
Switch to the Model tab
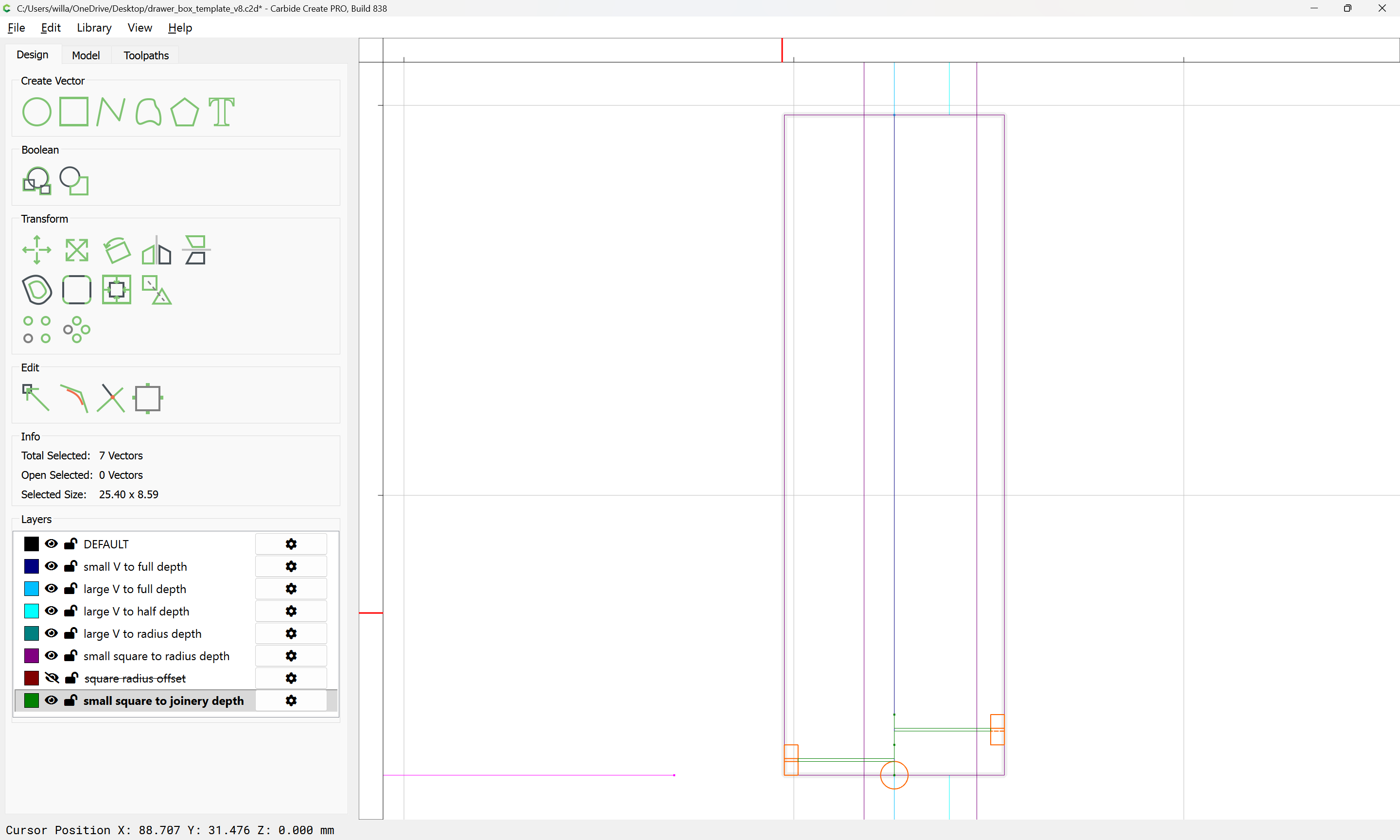[x=86, y=55]
